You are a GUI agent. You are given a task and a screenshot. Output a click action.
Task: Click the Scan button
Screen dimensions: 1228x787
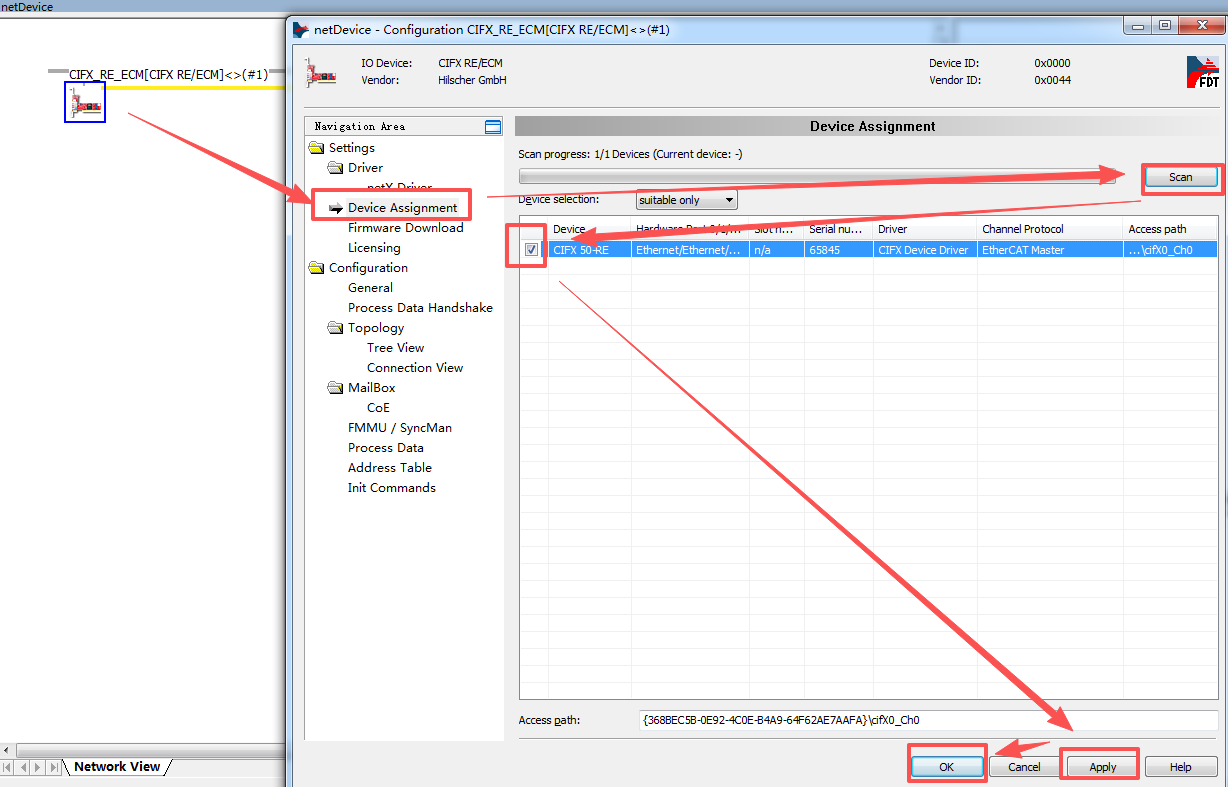(x=1181, y=177)
